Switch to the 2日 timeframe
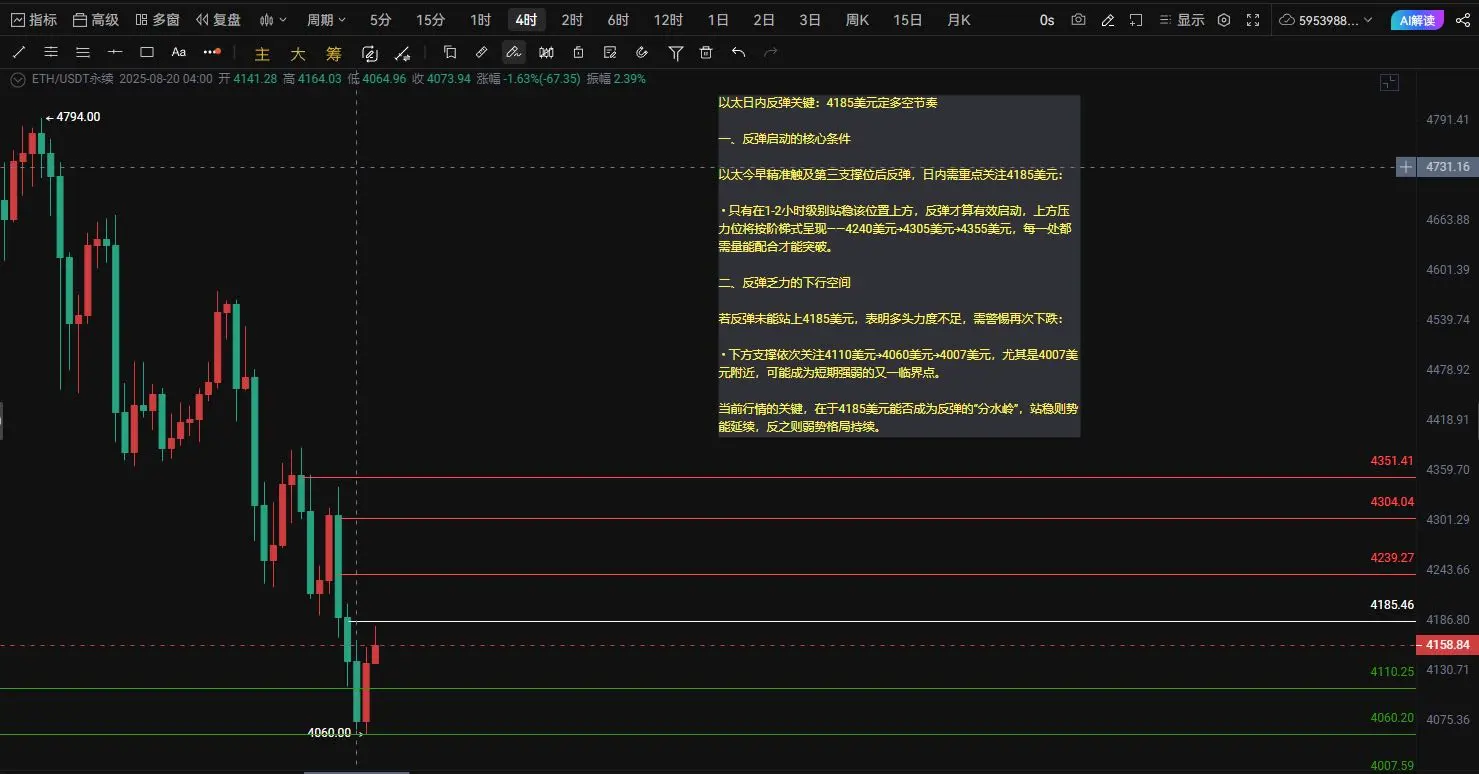The width and height of the screenshot is (1479, 774). [764, 19]
